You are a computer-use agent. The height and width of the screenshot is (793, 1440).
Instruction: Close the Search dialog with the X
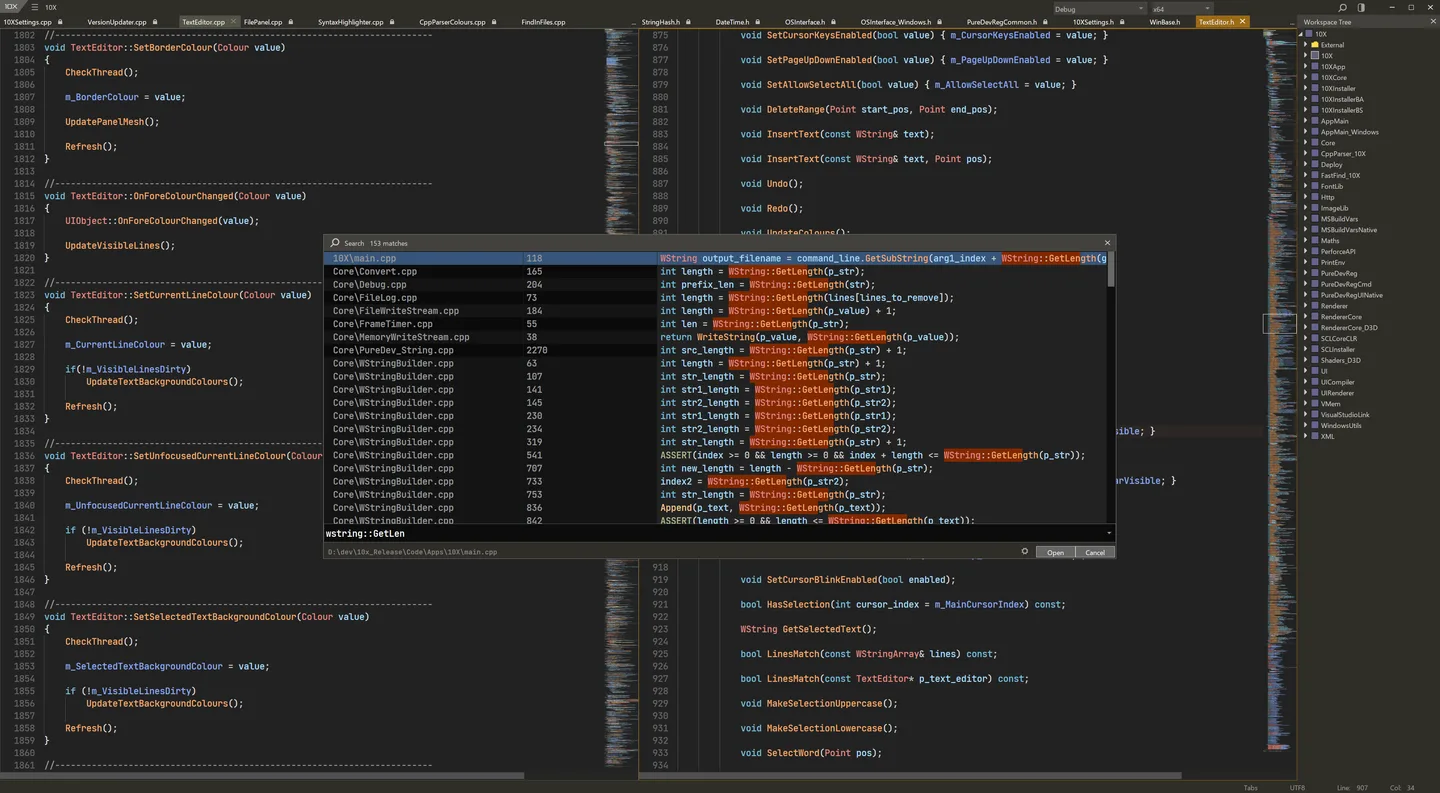(1107, 243)
